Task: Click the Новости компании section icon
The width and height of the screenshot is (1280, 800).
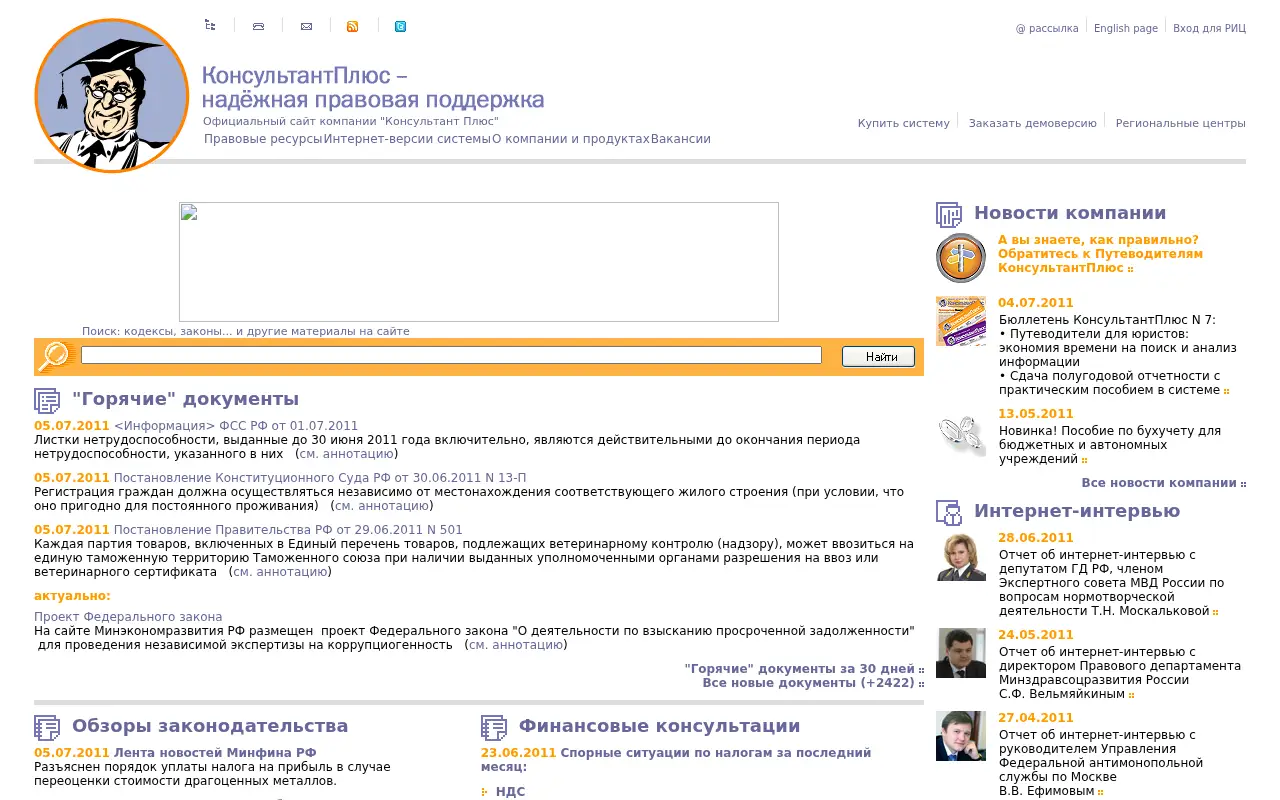Action: click(x=949, y=214)
